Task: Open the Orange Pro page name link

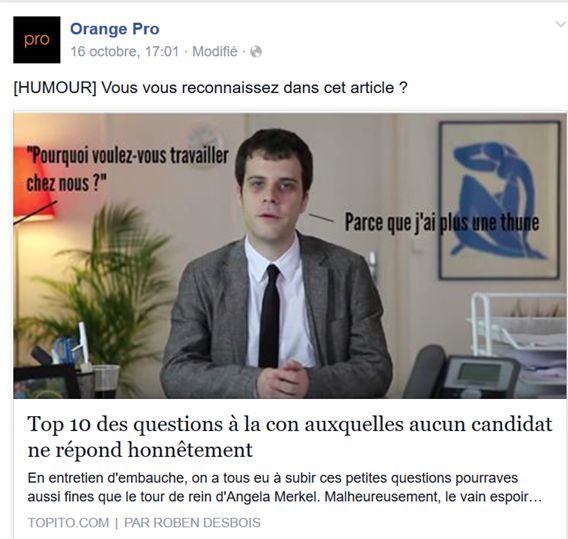Action: 114,29
